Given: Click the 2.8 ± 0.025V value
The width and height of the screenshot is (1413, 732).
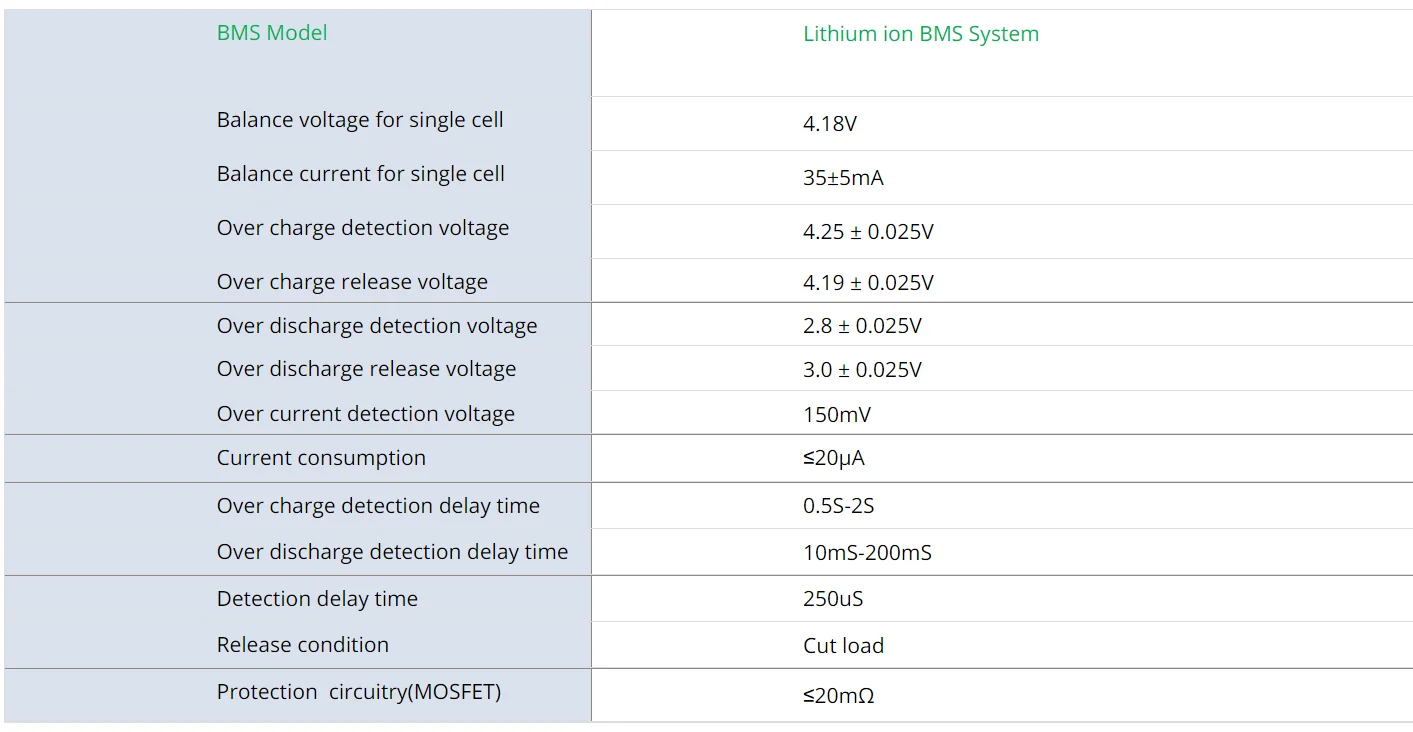Looking at the screenshot, I should pos(862,326).
